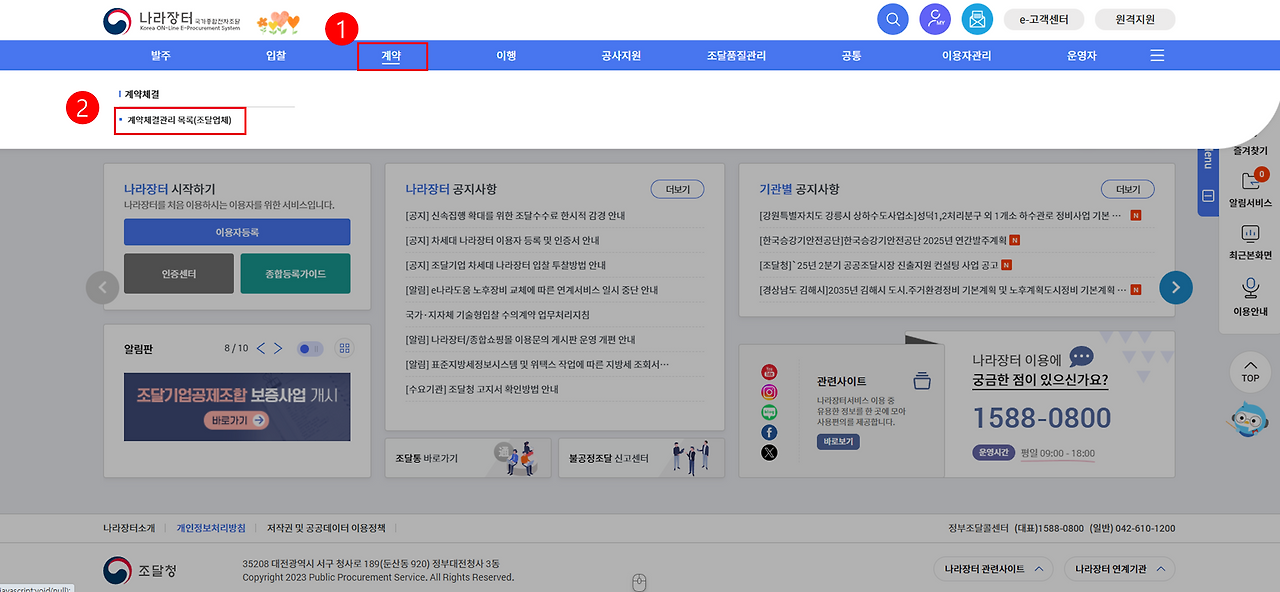This screenshot has height=592, width=1280.
Task: Expand the 나라장터 연계기관 dropdown
Action: [1120, 569]
